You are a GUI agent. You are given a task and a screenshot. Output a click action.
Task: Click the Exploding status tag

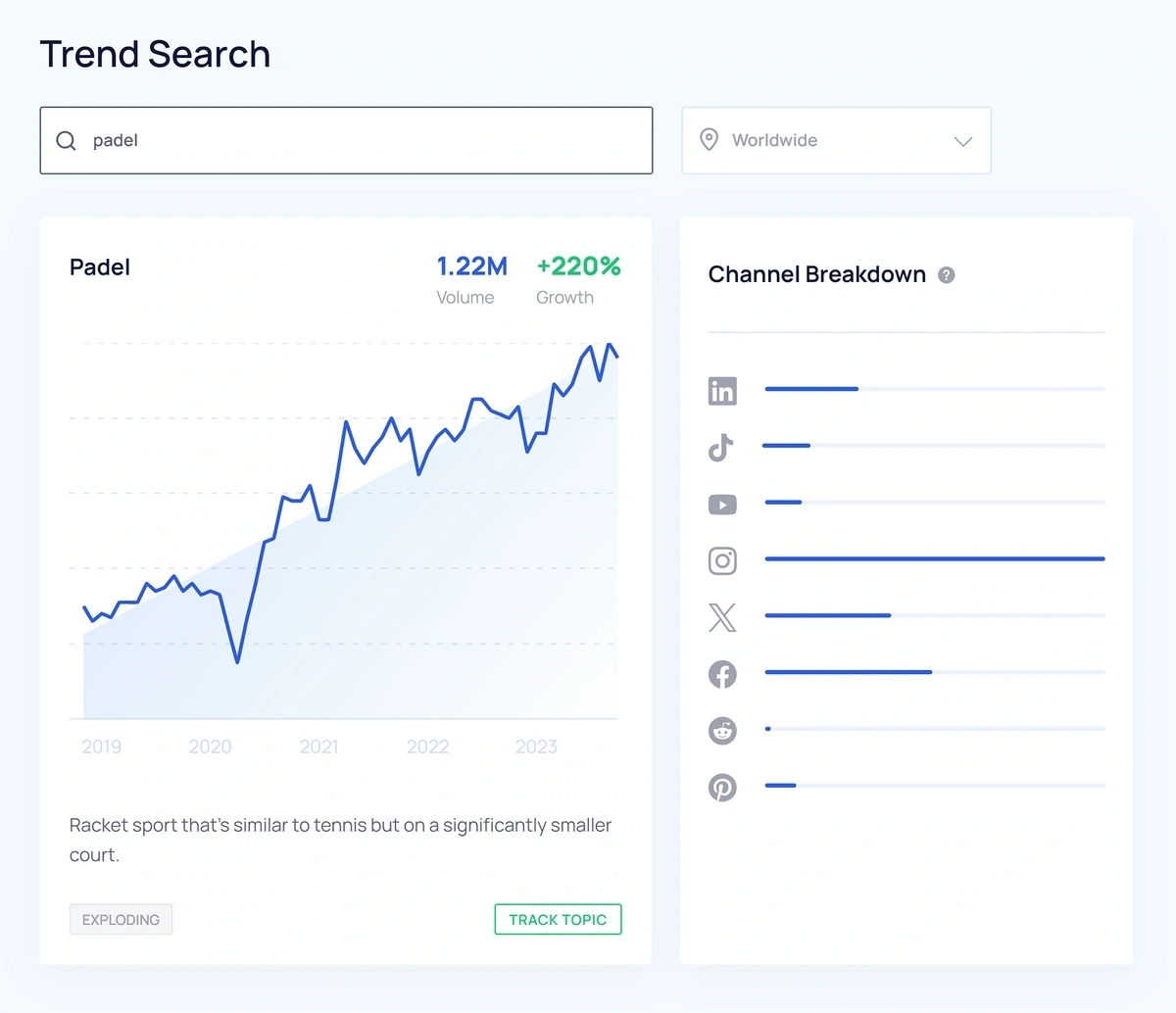coord(121,920)
